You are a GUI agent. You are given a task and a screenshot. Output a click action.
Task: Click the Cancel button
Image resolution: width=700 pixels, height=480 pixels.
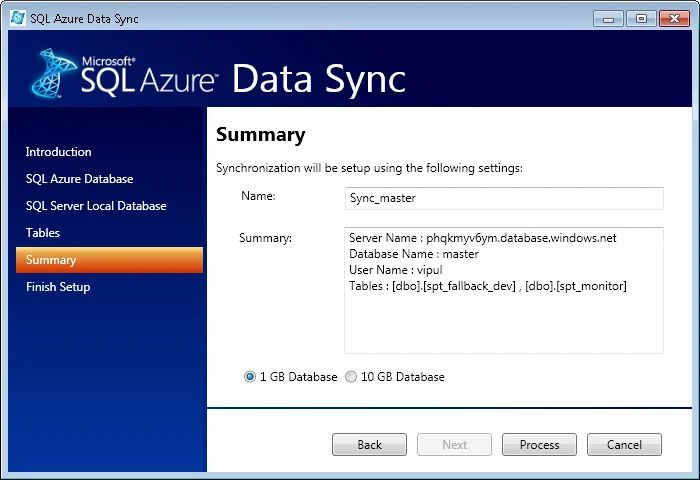[624, 444]
